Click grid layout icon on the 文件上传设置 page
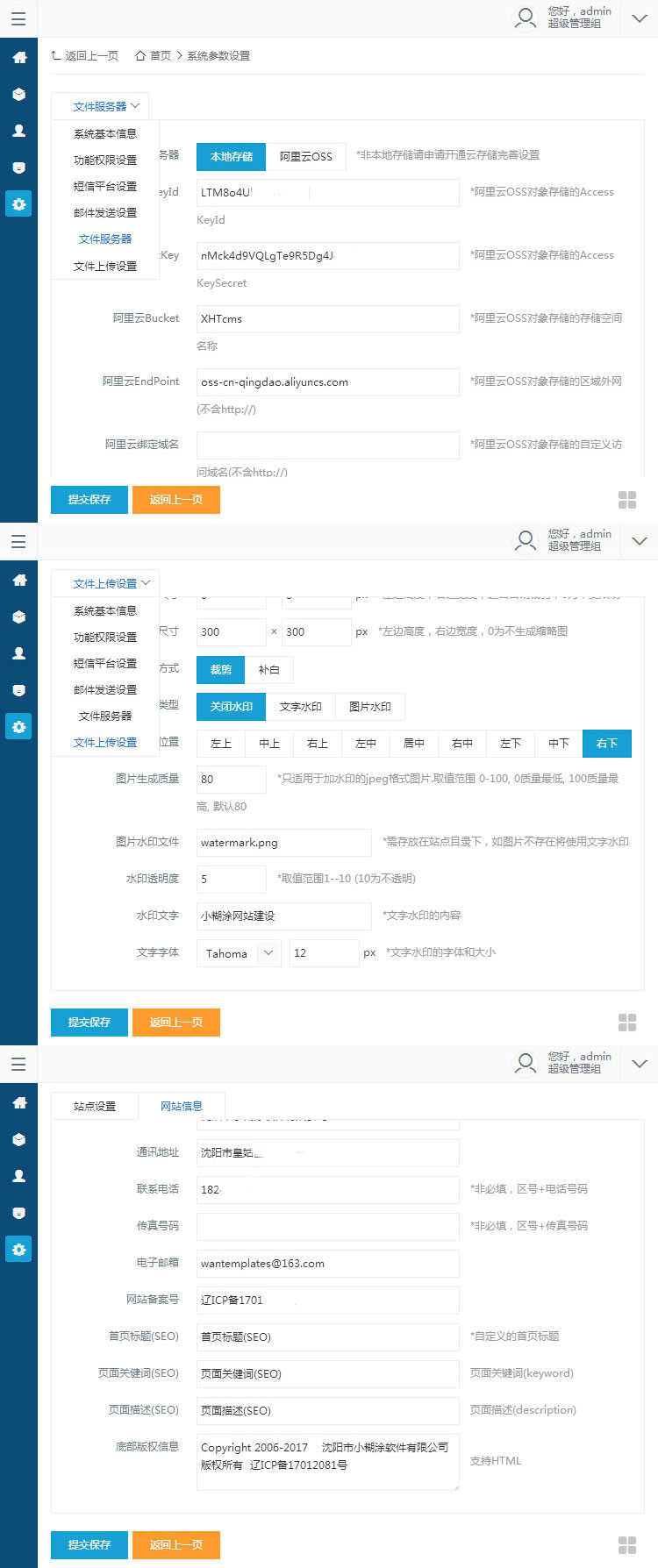Image resolution: width=658 pixels, height=1568 pixels. 627,1023
